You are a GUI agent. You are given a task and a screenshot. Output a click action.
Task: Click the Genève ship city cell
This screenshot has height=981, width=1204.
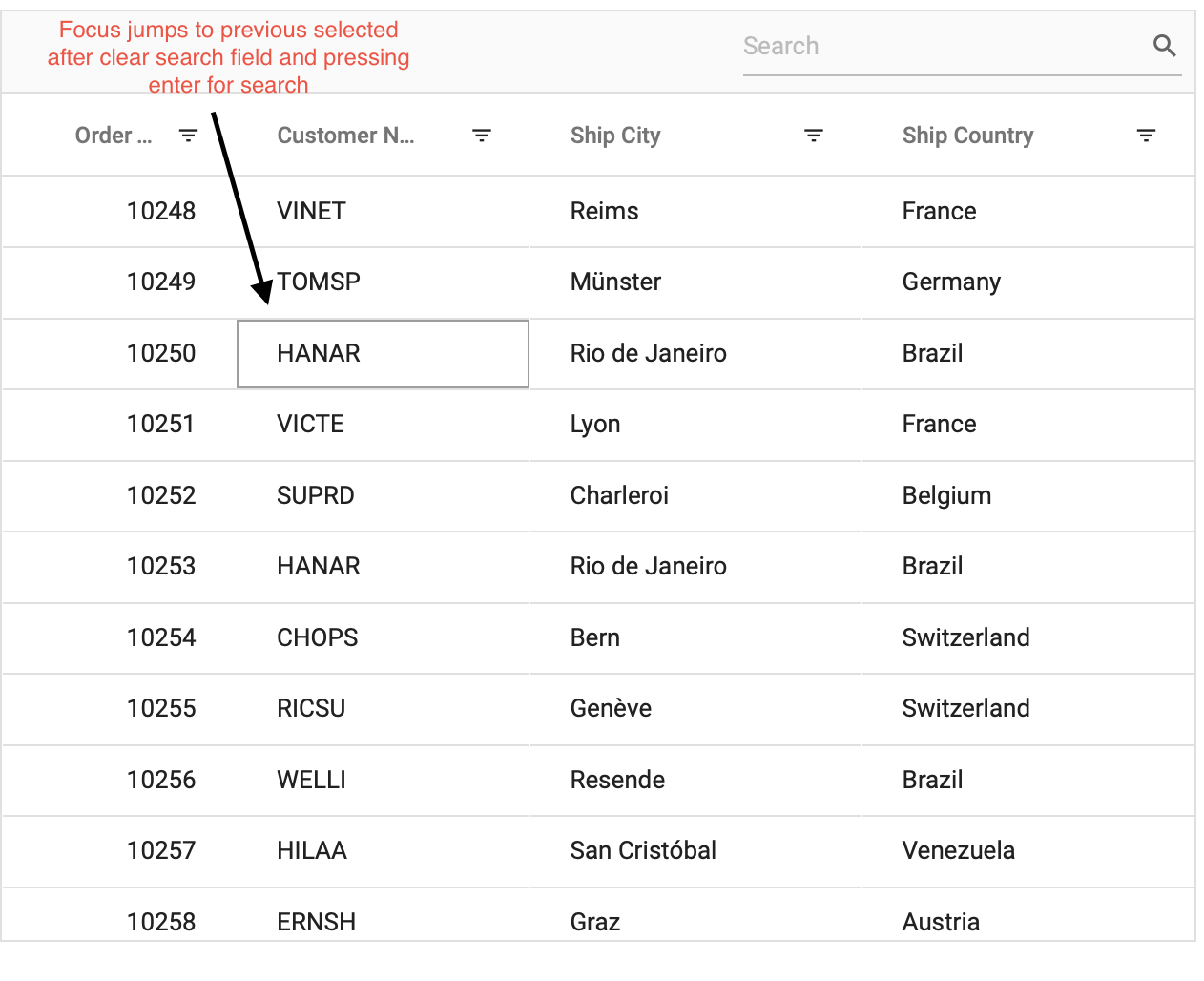[611, 708]
